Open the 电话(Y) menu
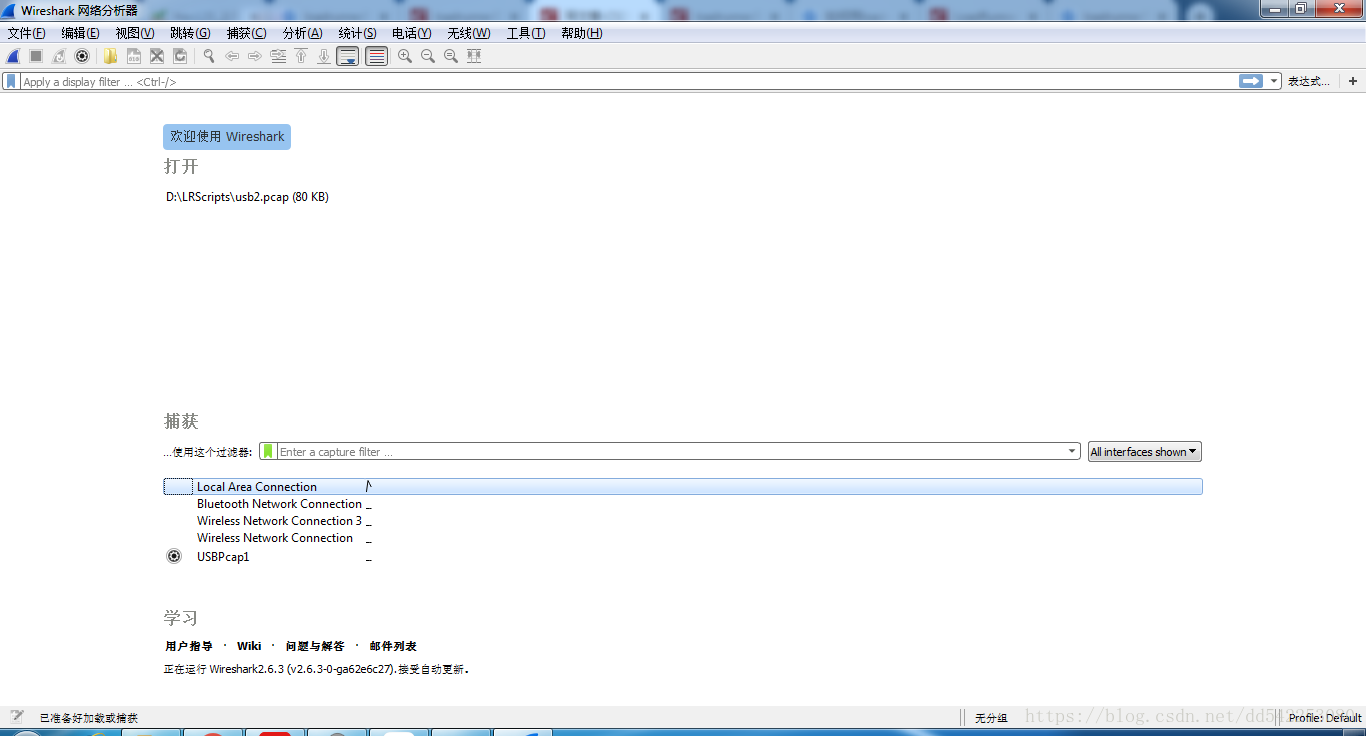 412,33
